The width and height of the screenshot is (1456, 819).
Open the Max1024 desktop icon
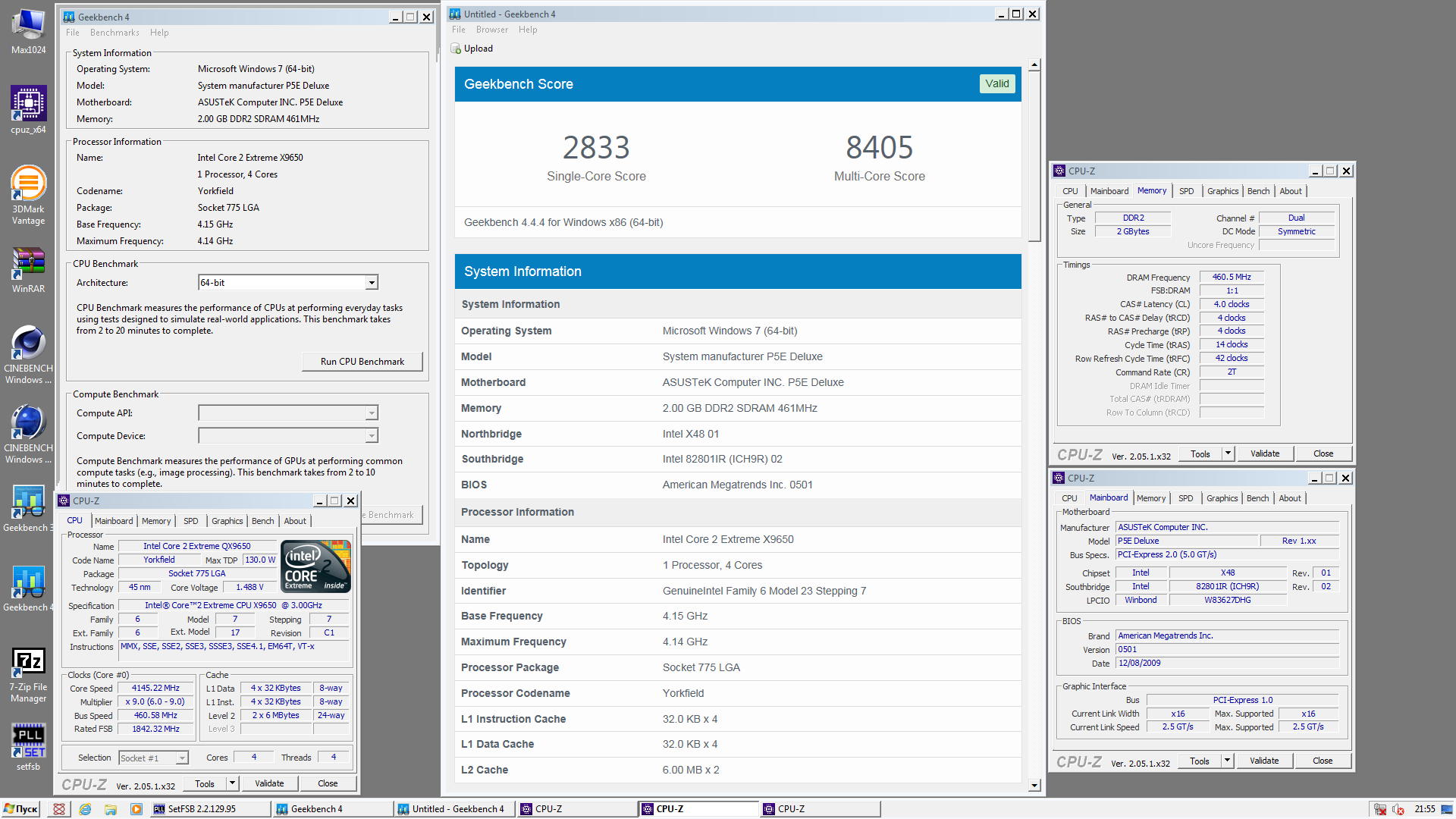(28, 30)
